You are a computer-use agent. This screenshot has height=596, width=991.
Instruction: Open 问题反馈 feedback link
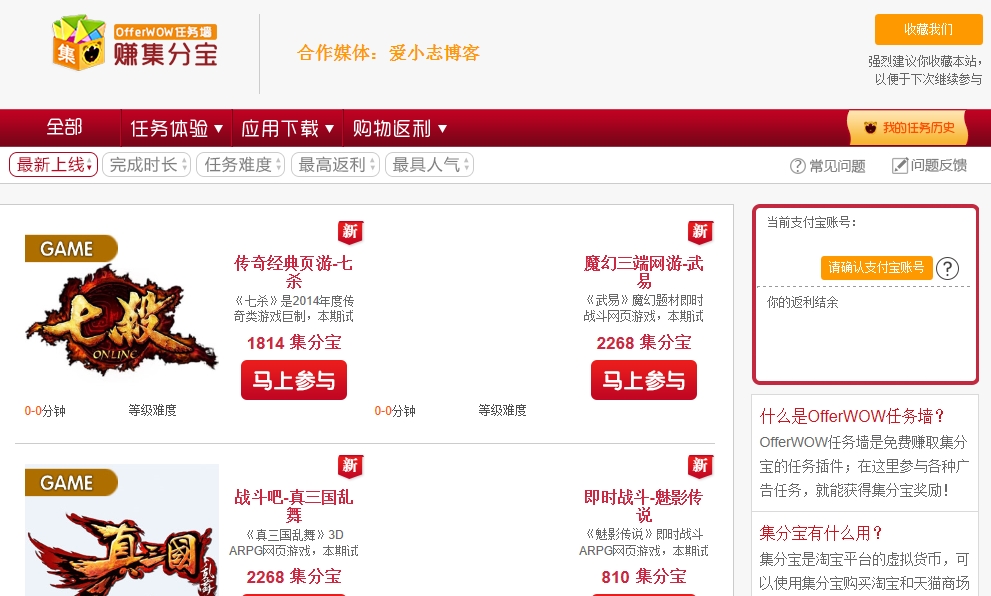click(930, 166)
